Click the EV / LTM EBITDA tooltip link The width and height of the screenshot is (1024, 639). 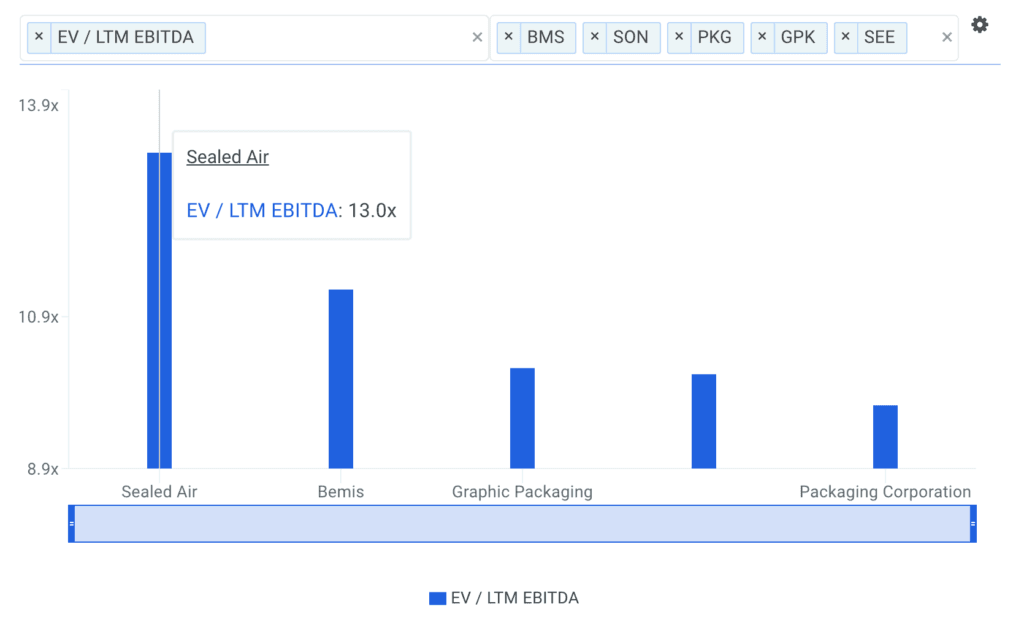(x=262, y=211)
